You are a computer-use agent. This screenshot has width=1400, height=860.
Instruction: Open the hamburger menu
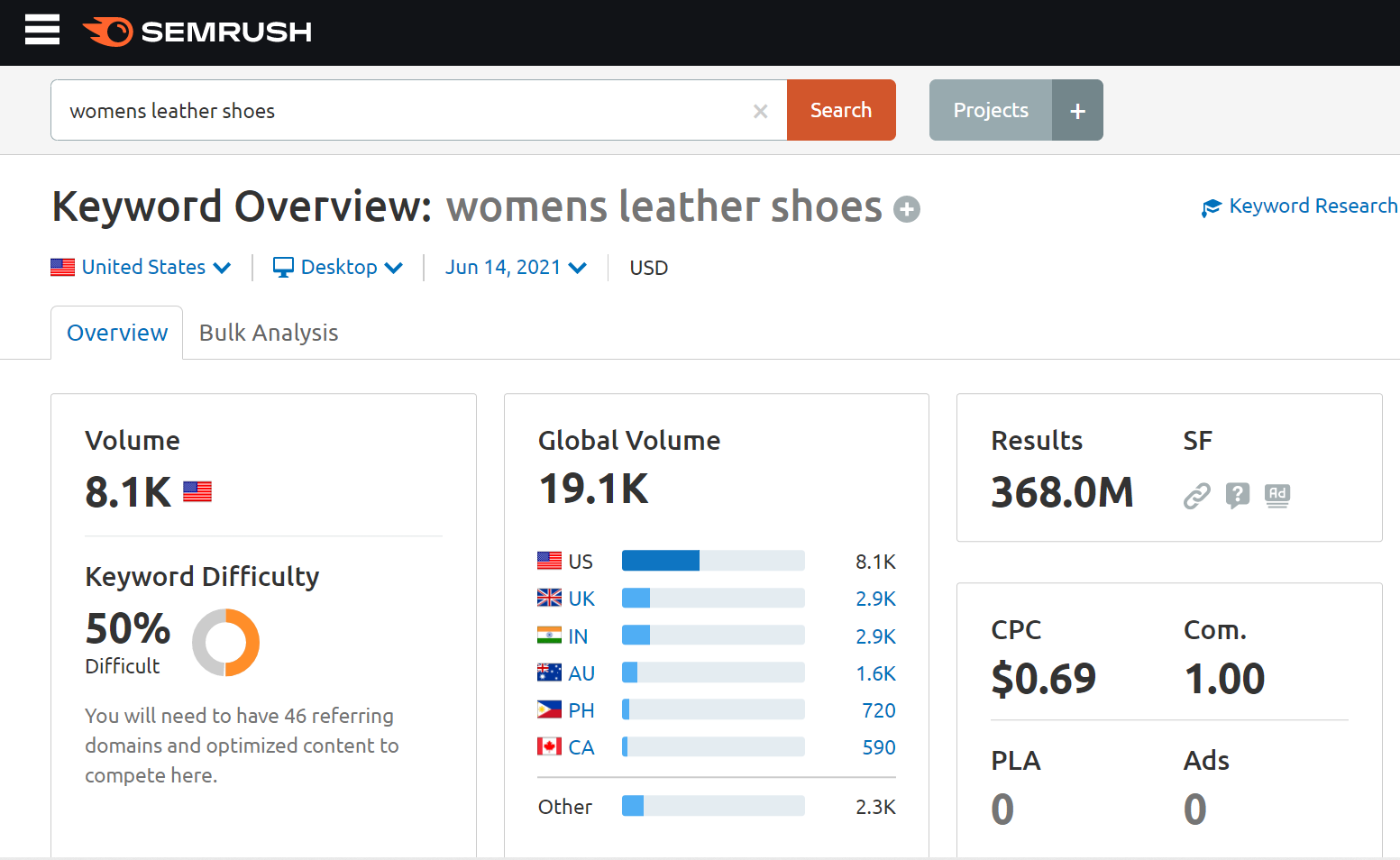tap(42, 30)
